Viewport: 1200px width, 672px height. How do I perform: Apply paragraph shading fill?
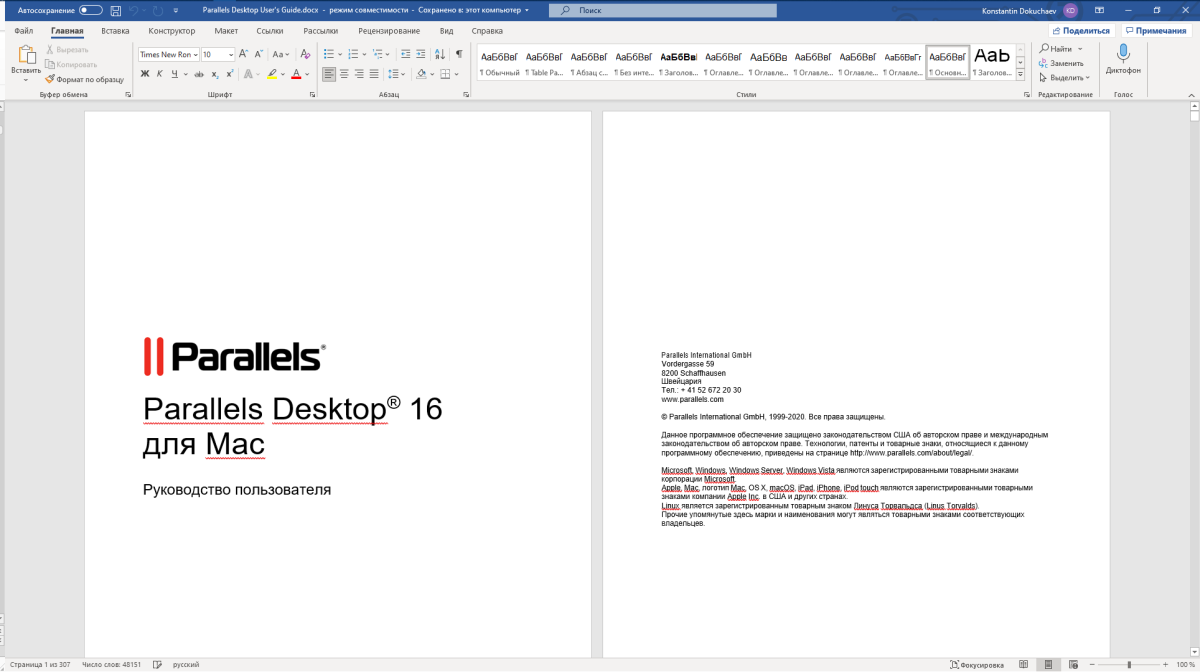(x=421, y=74)
